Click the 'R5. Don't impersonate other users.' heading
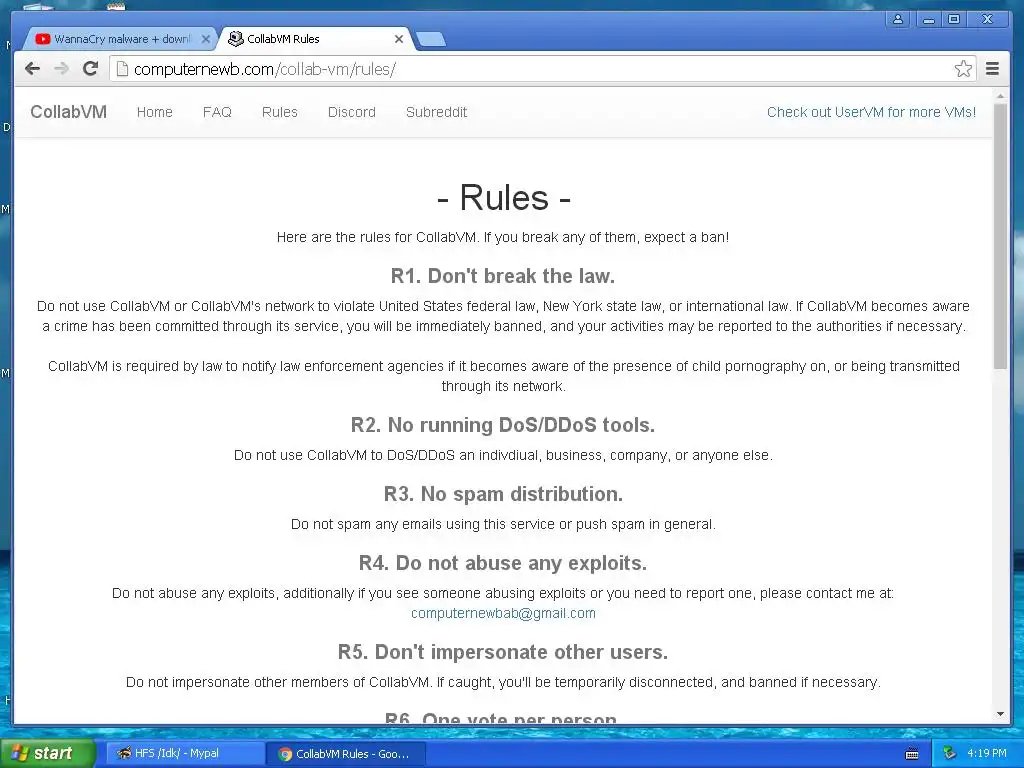Image resolution: width=1024 pixels, height=768 pixels. click(x=503, y=652)
